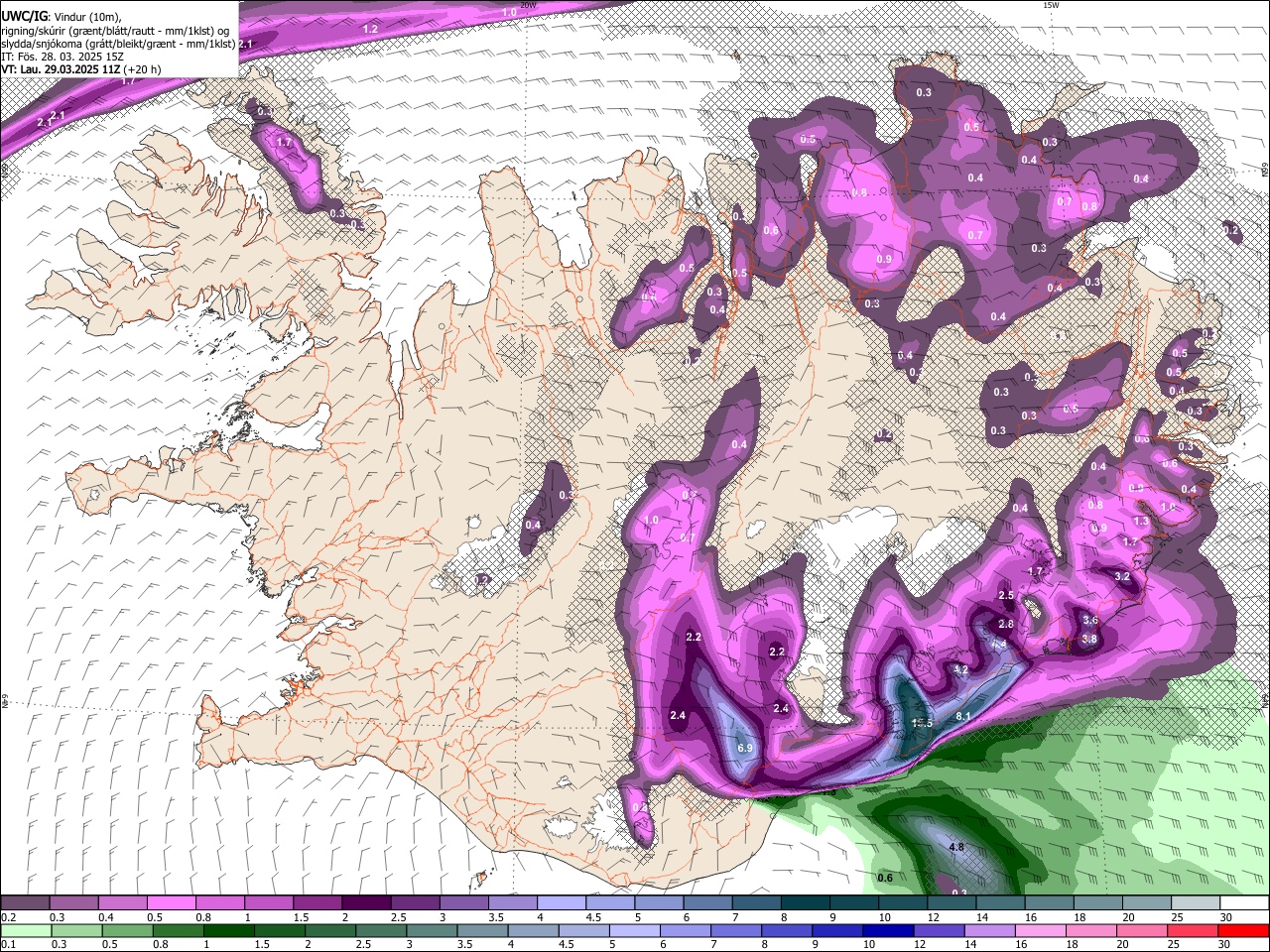1270x952 pixels.
Task: Select the 'rigning/skúrir' legend description line
Action: [x=115, y=30]
